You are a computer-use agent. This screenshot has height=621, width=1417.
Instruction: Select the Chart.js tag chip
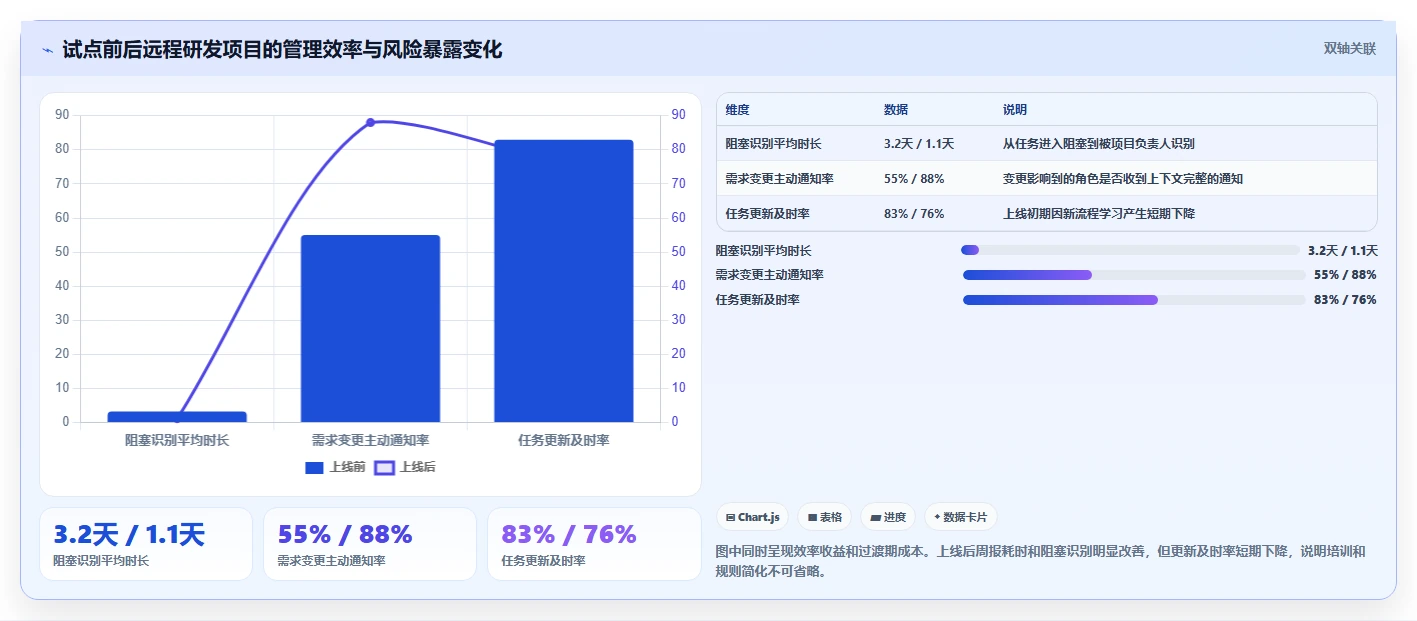pyautogui.click(x=753, y=517)
